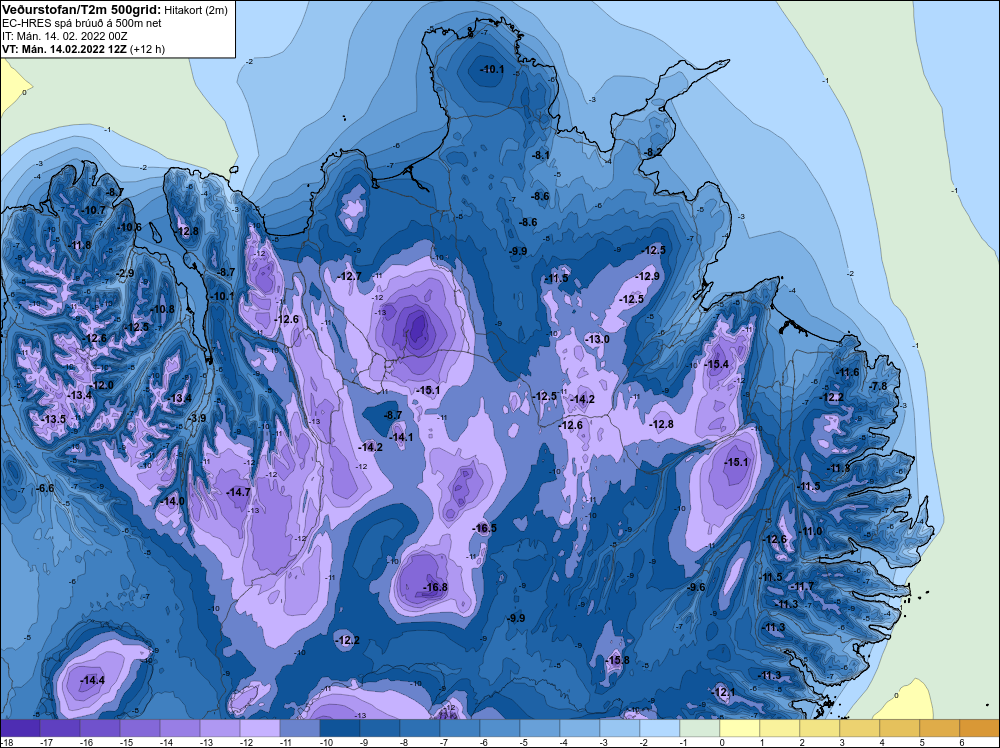Image resolution: width=1000 pixels, height=748 pixels.
Task: Click the 6 legend scale label
Action: (x=961, y=742)
